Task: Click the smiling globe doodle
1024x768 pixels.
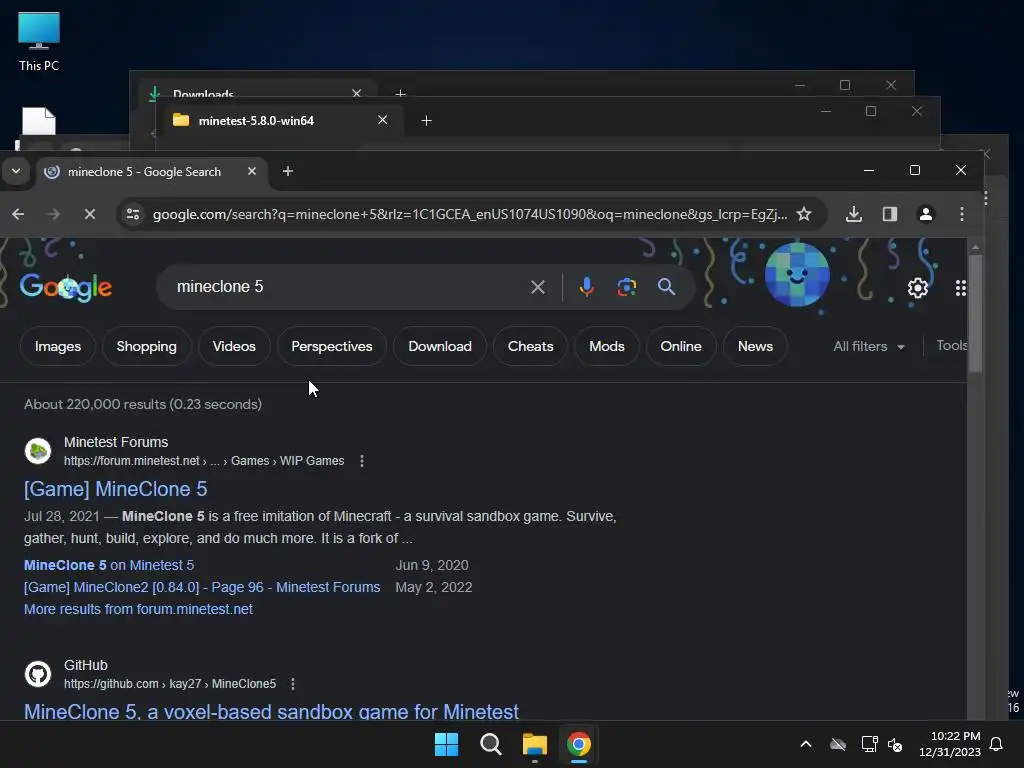Action: pos(797,274)
